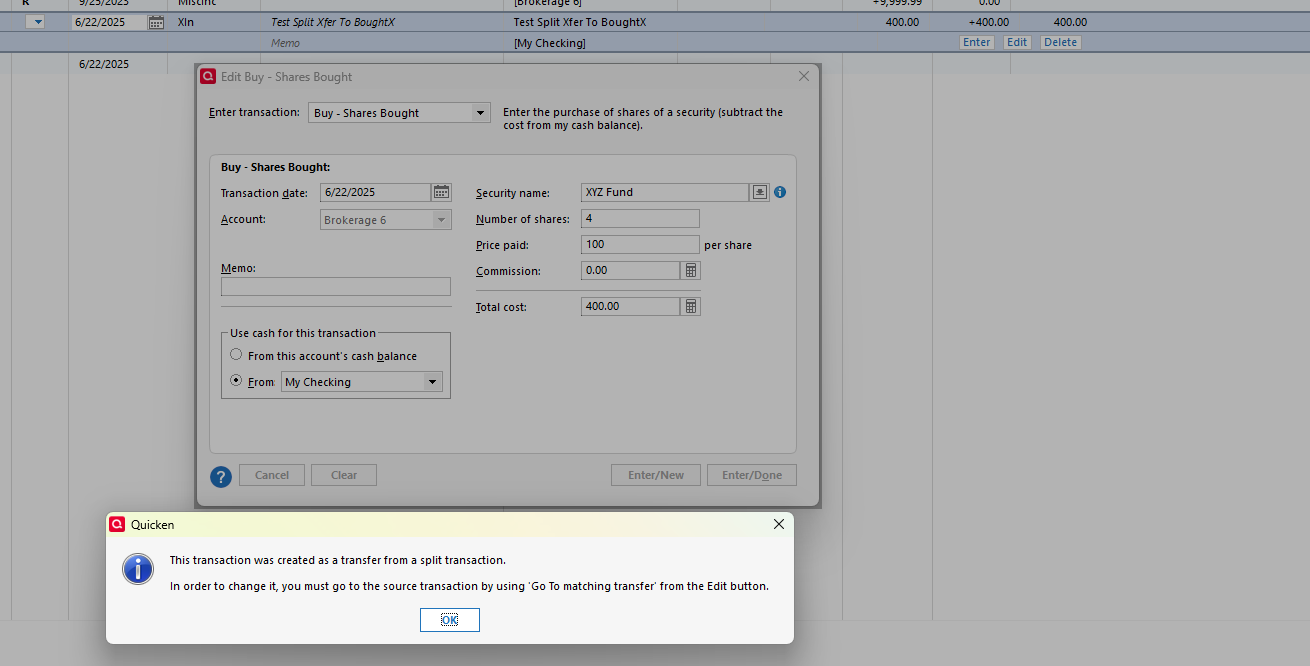Click the Clear button in the Edit Buy dialog
This screenshot has height=666, width=1310.
pyautogui.click(x=344, y=475)
